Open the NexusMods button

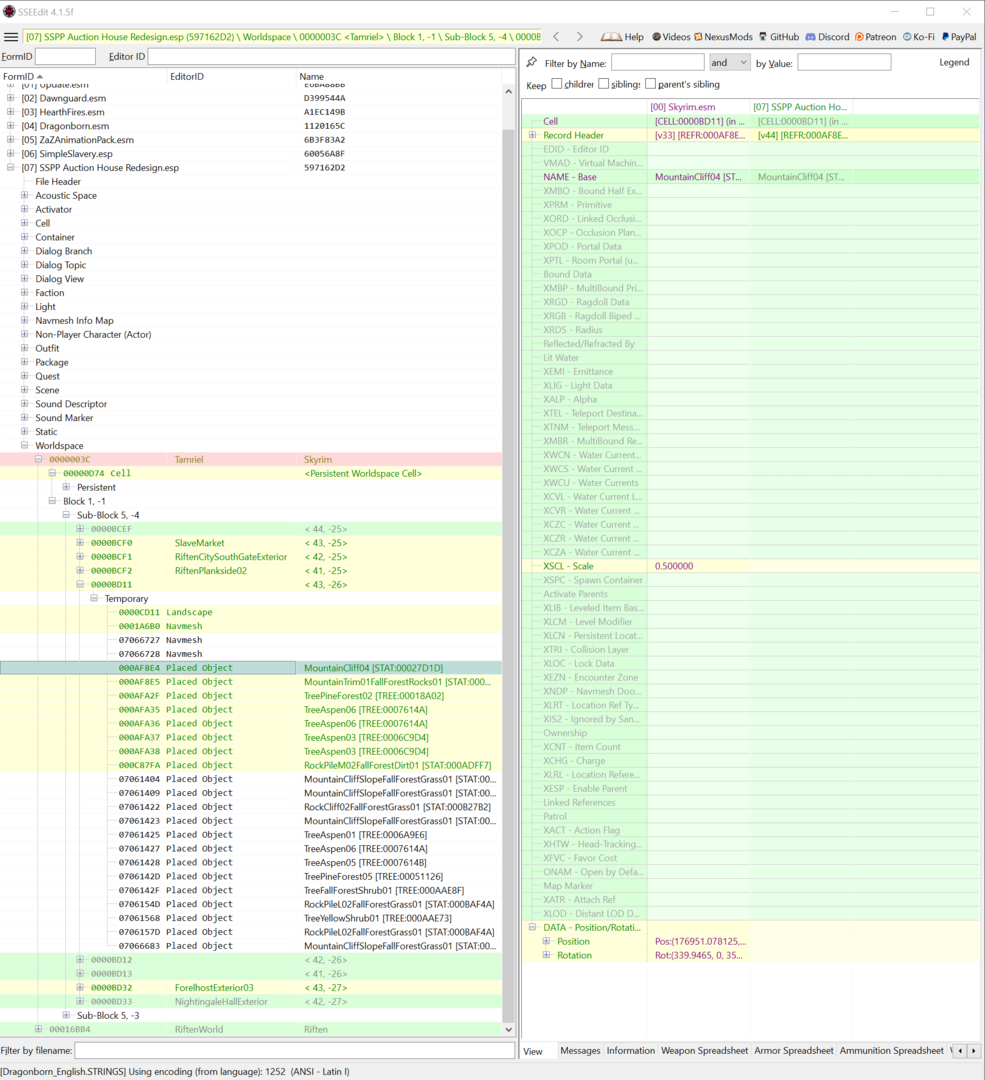click(723, 37)
